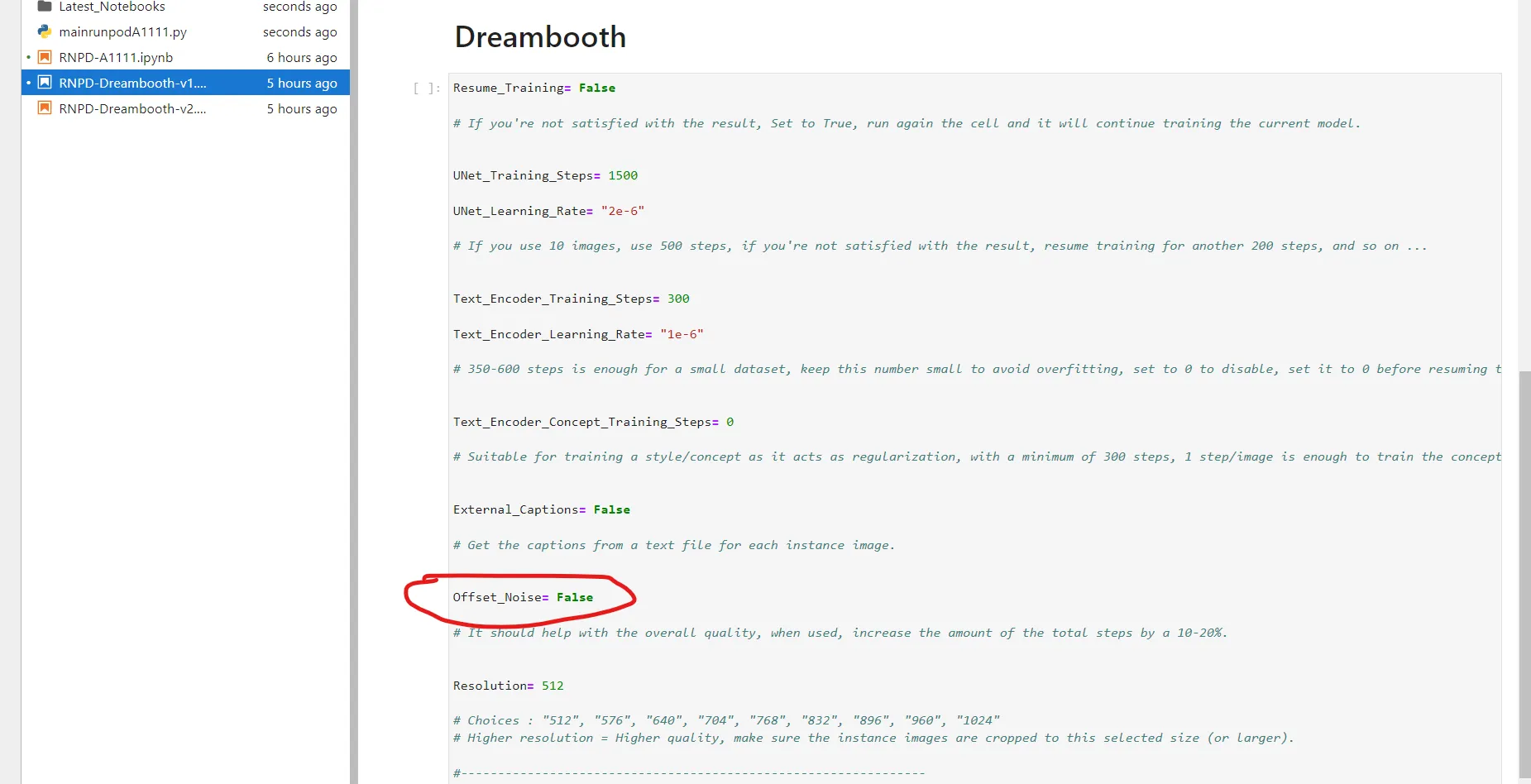Click the UNet_Learning_Rate "2e-6" value
The height and width of the screenshot is (784, 1531).
click(x=623, y=212)
